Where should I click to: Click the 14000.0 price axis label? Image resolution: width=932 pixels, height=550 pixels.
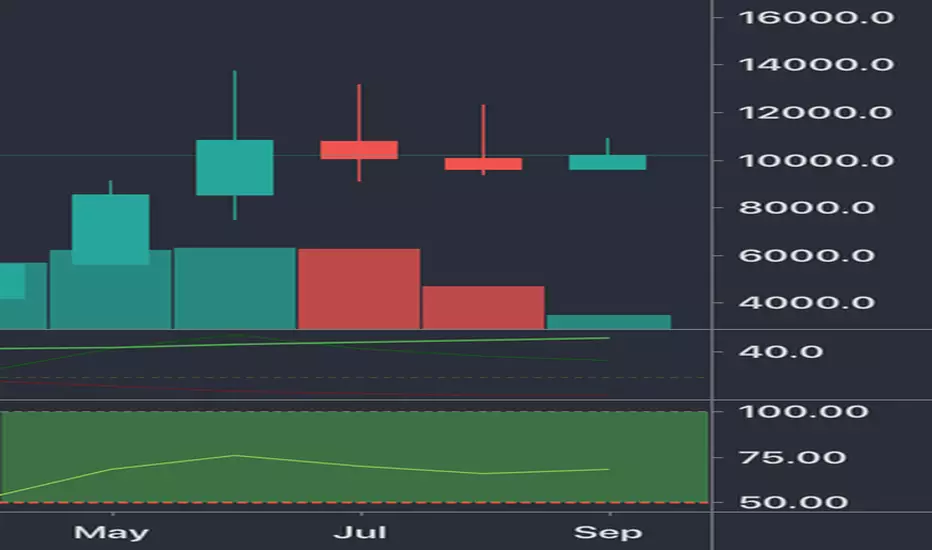pyautogui.click(x=816, y=64)
